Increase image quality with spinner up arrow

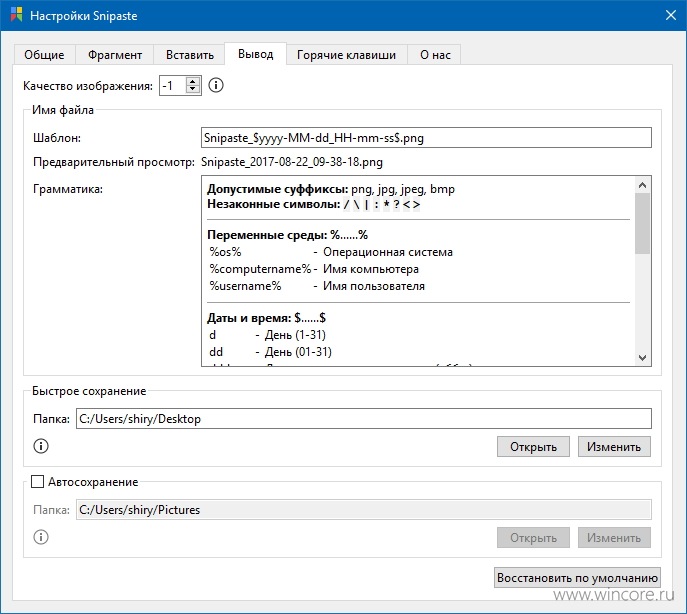(x=193, y=81)
